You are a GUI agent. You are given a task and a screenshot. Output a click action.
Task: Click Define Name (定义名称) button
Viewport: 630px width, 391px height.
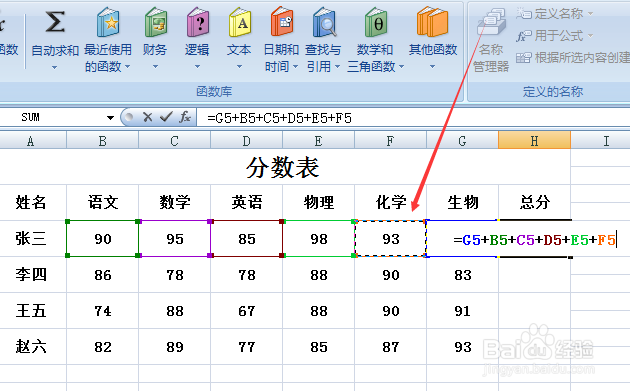coord(554,14)
